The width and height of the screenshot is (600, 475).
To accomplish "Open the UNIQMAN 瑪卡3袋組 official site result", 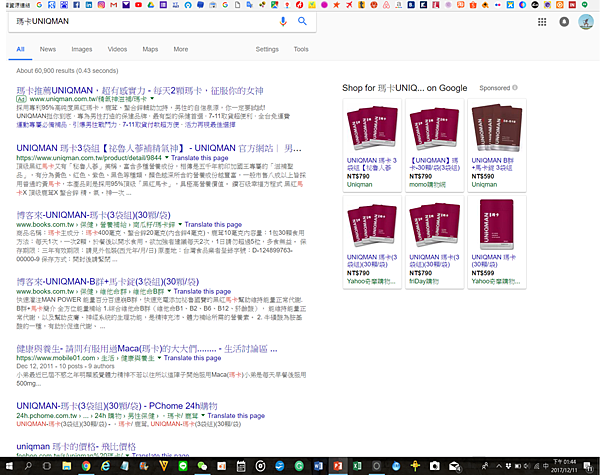I will point(159,148).
